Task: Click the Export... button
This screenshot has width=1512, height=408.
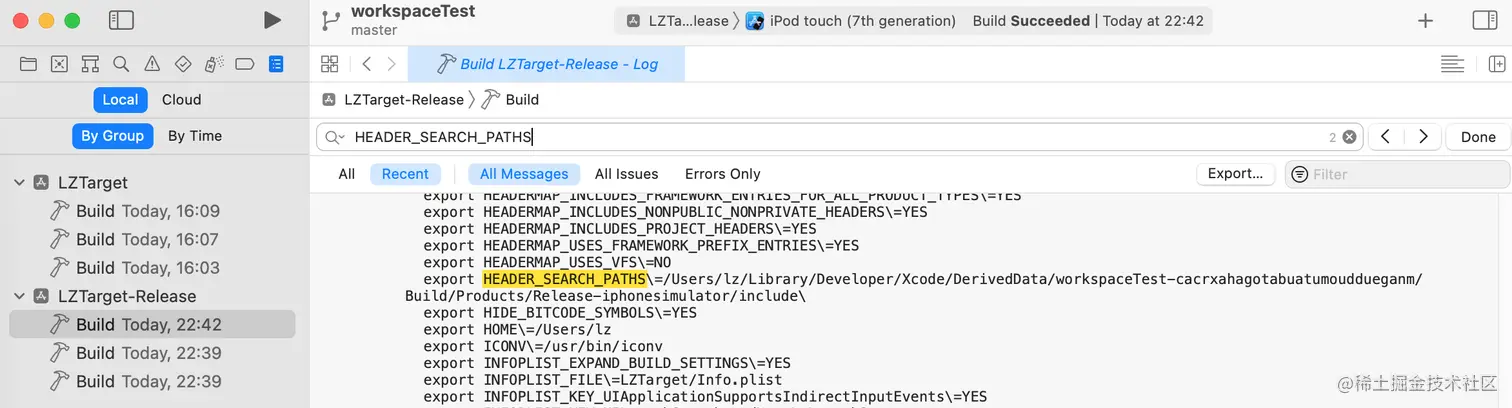Action: pos(1235,174)
